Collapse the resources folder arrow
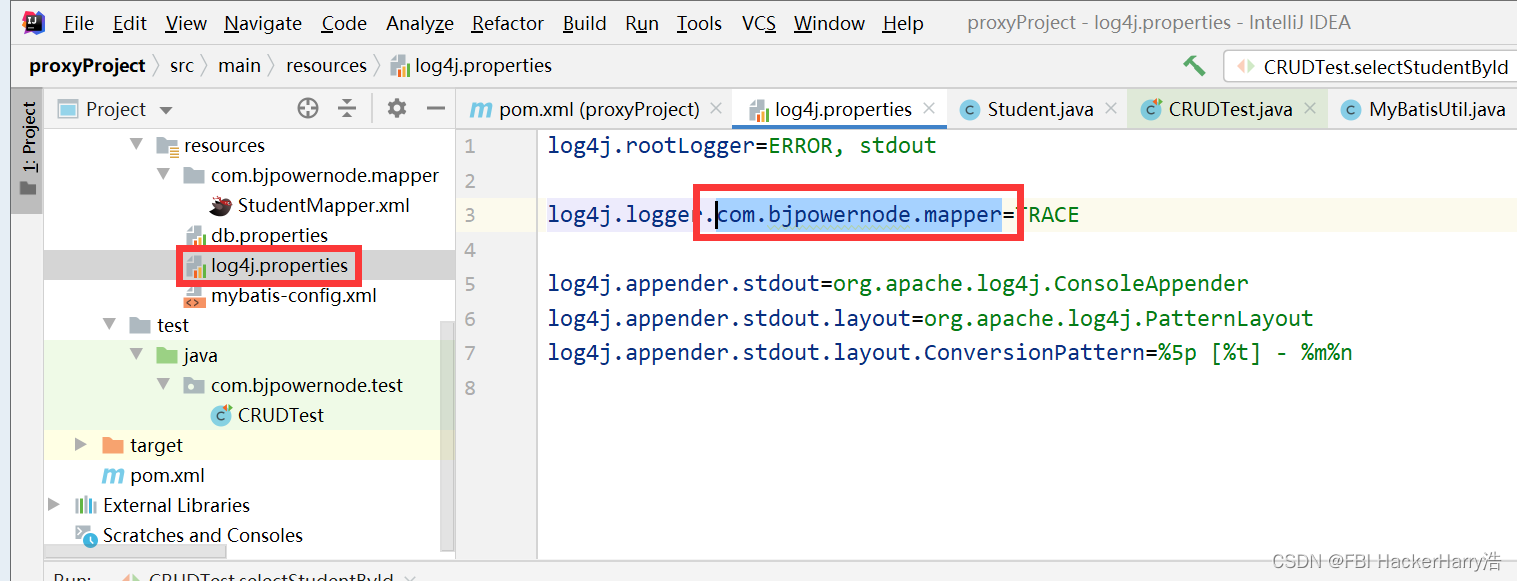This screenshot has height=581, width=1517. (x=137, y=145)
